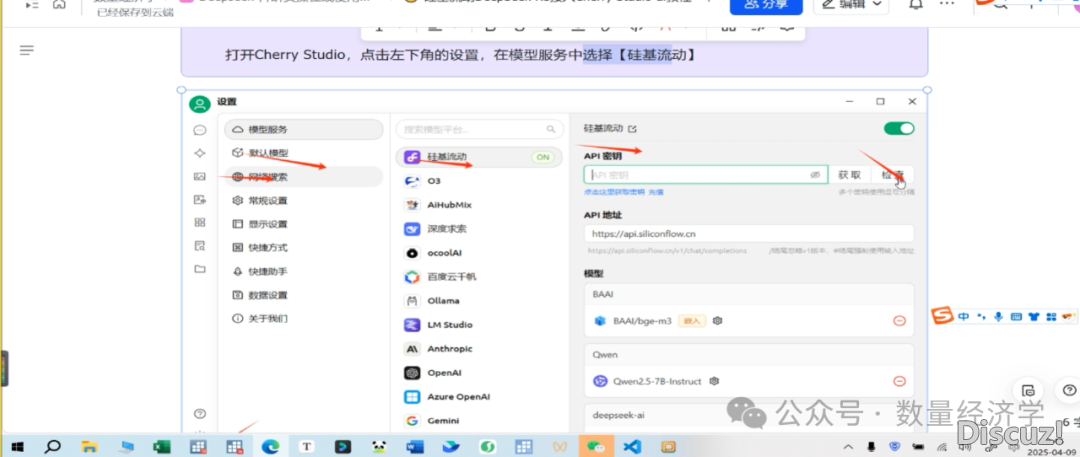Select 模型服务 in settings menu

304,130
